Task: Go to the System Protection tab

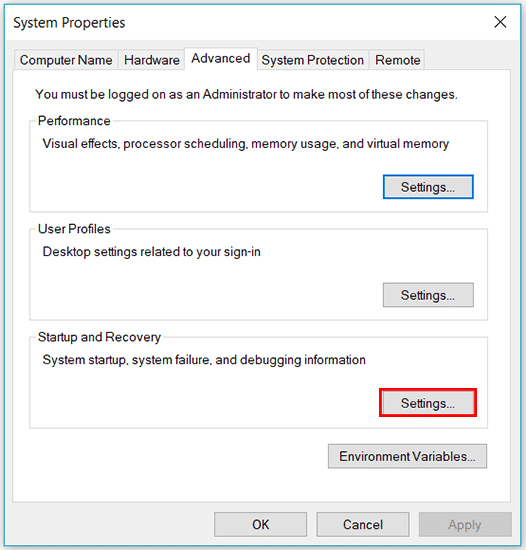Action: click(x=313, y=60)
